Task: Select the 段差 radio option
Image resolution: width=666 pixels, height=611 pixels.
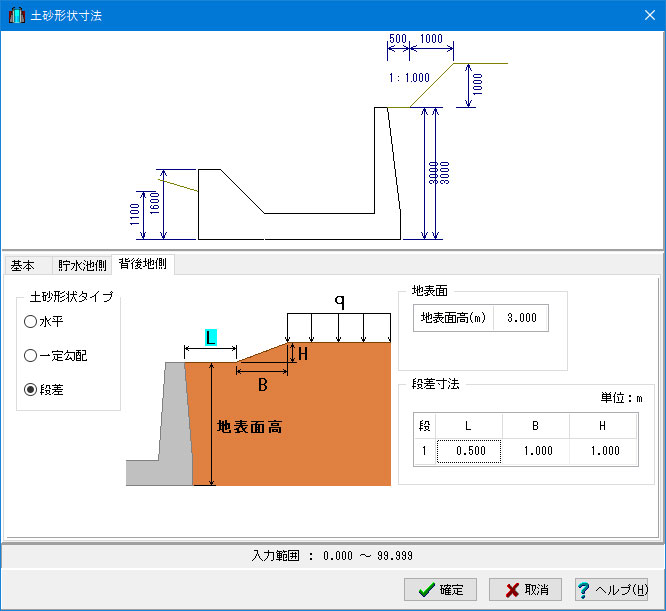Action: pos(44,389)
